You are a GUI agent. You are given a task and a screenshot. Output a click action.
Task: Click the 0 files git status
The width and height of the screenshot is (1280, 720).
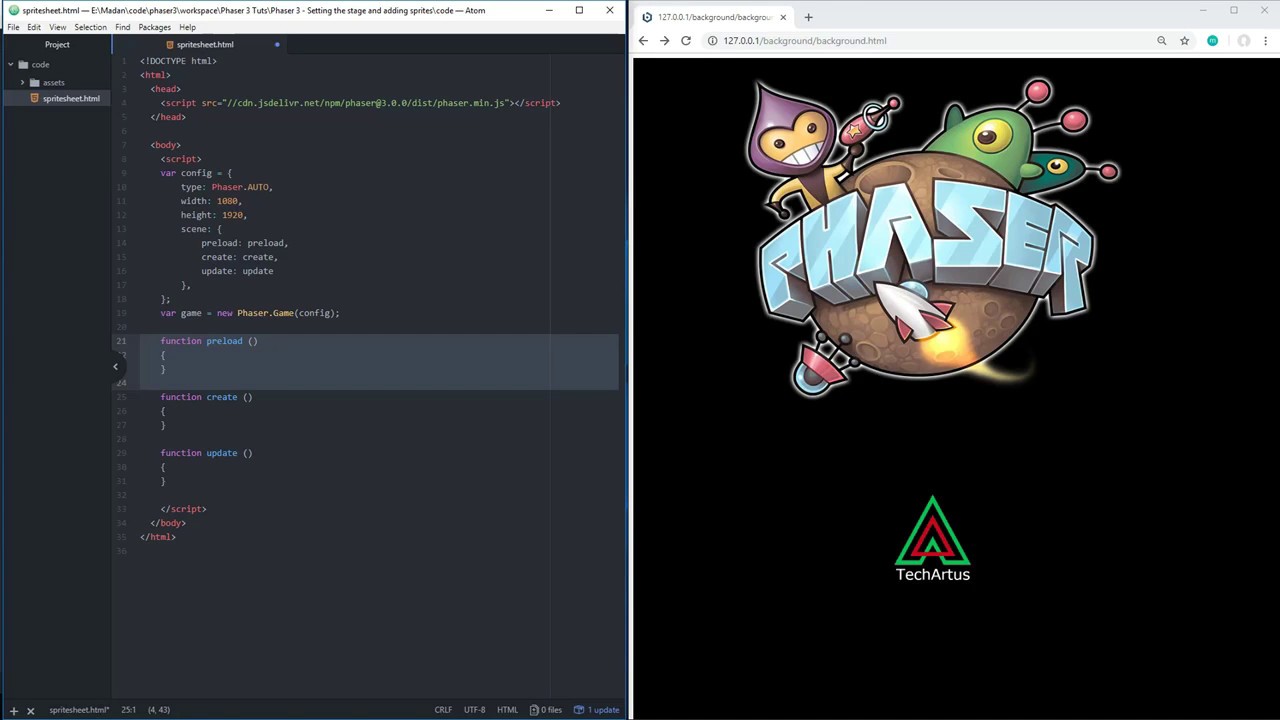546,710
